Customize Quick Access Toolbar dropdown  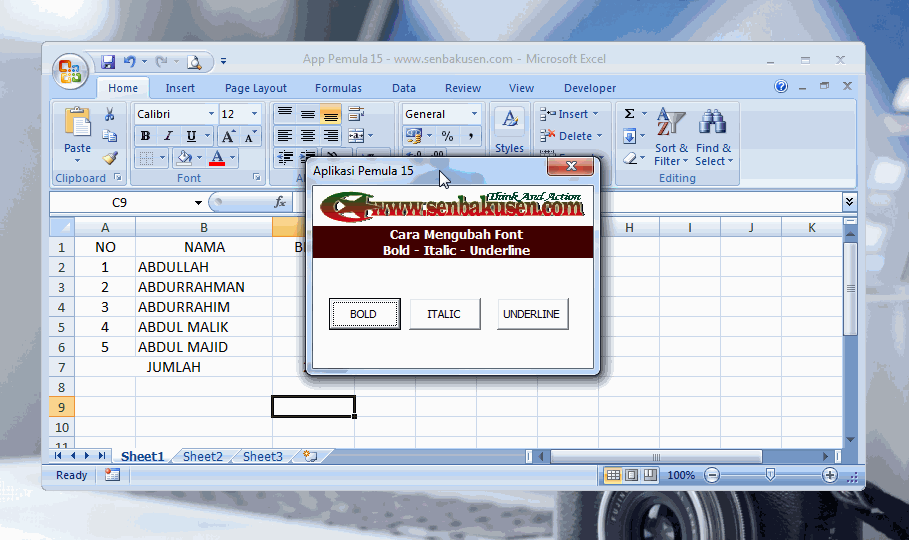223,61
